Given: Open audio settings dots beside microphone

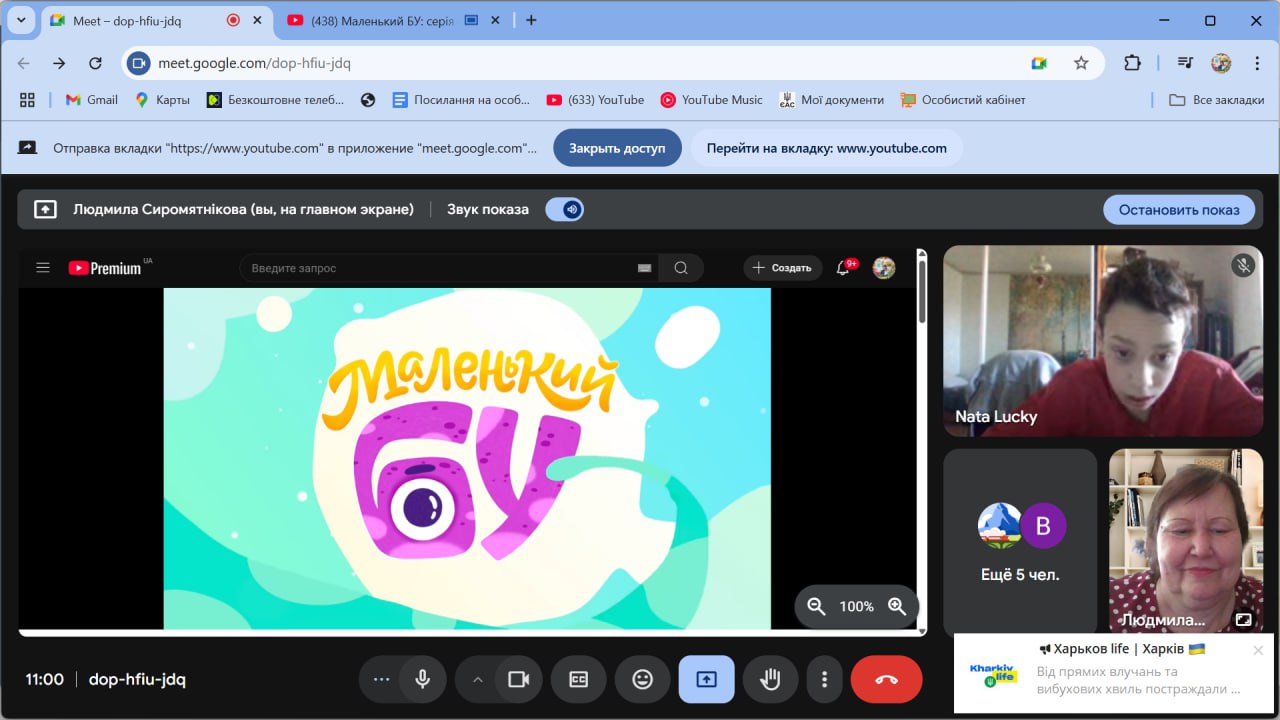Looking at the screenshot, I should [x=381, y=680].
